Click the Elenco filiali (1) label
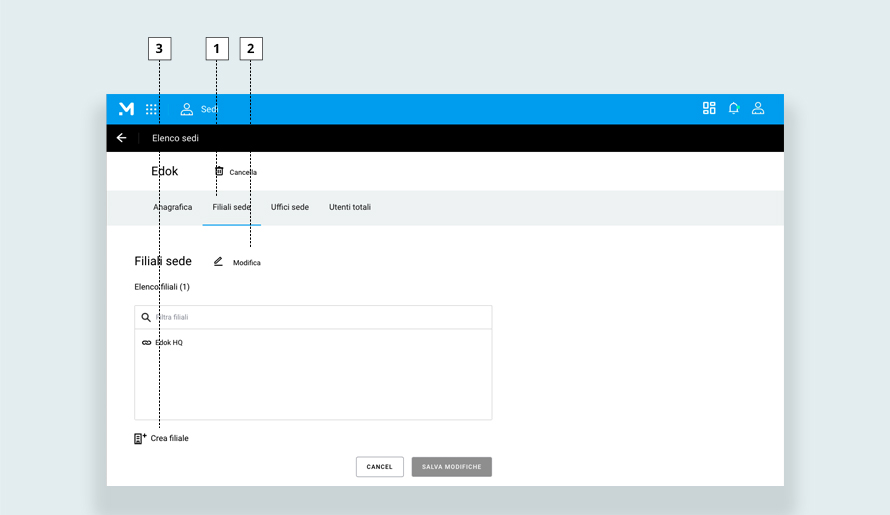 pyautogui.click(x=162, y=287)
